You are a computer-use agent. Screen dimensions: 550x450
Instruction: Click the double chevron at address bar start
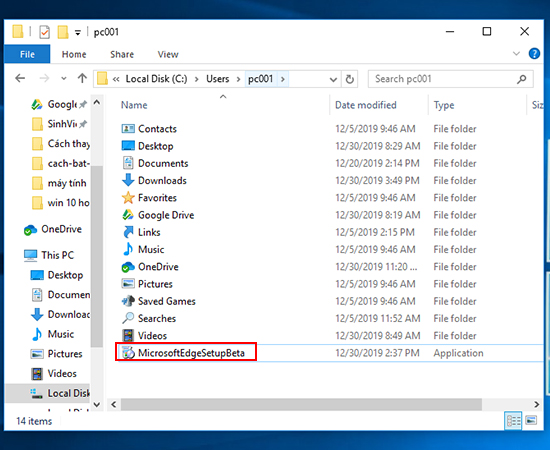[x=116, y=80]
